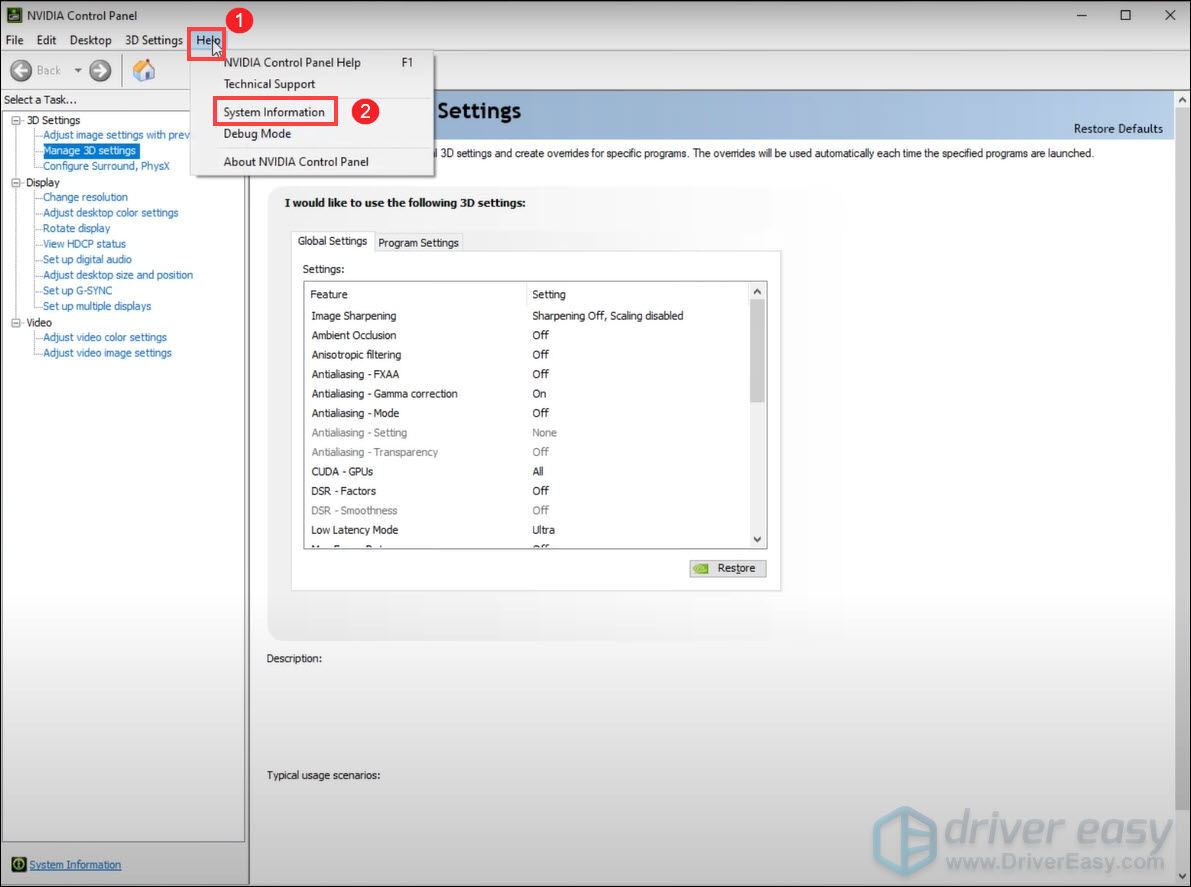Open Adjust video image settings
Screen dimensions: 1191x887
pos(107,352)
